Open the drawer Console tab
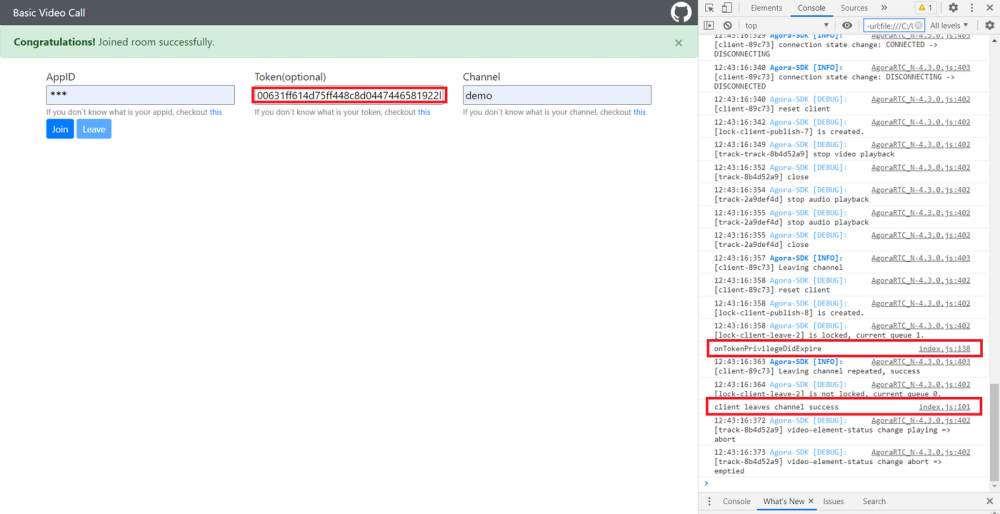 tap(736, 501)
